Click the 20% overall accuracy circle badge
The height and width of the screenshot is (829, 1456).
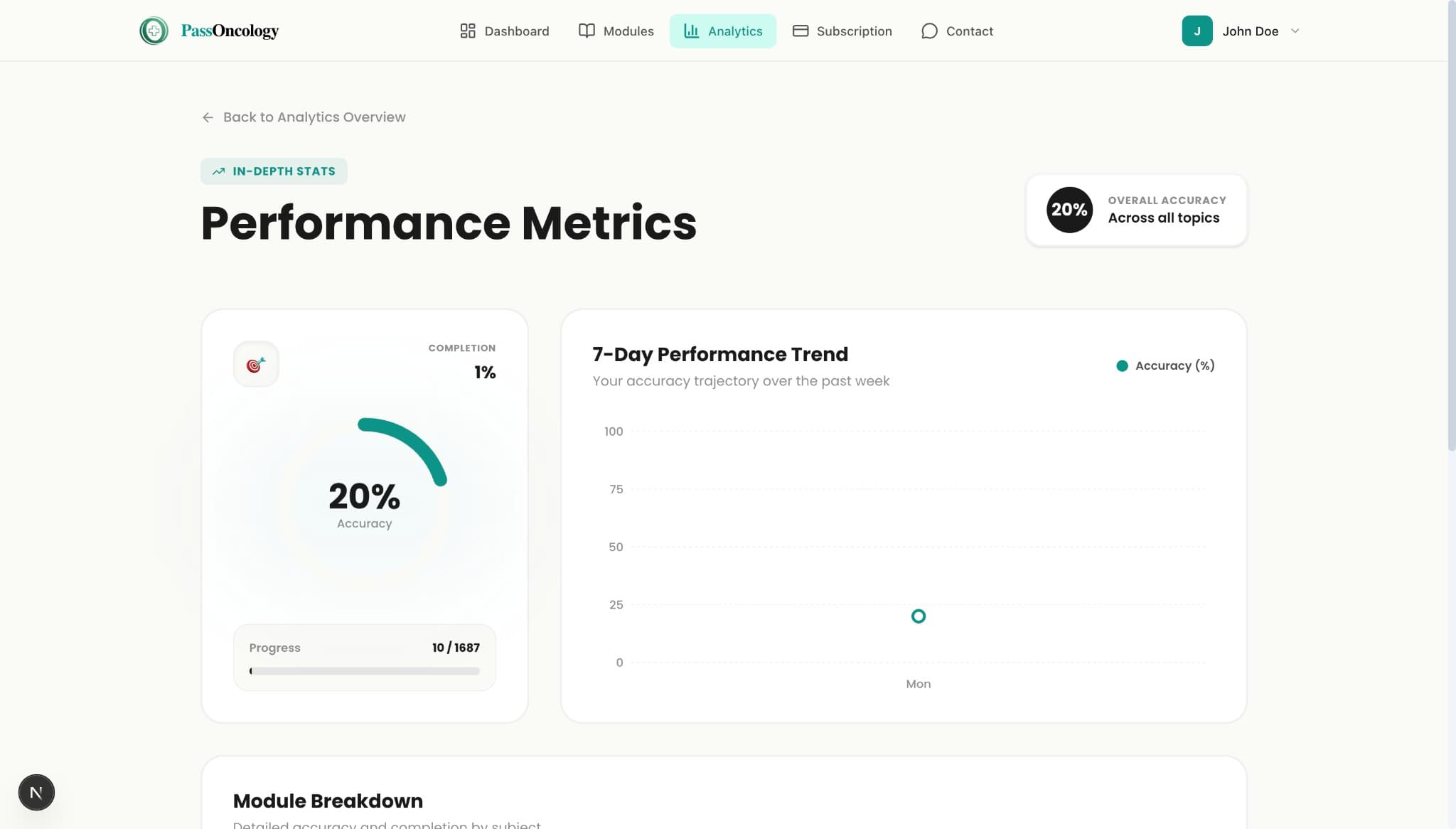[x=1069, y=210]
